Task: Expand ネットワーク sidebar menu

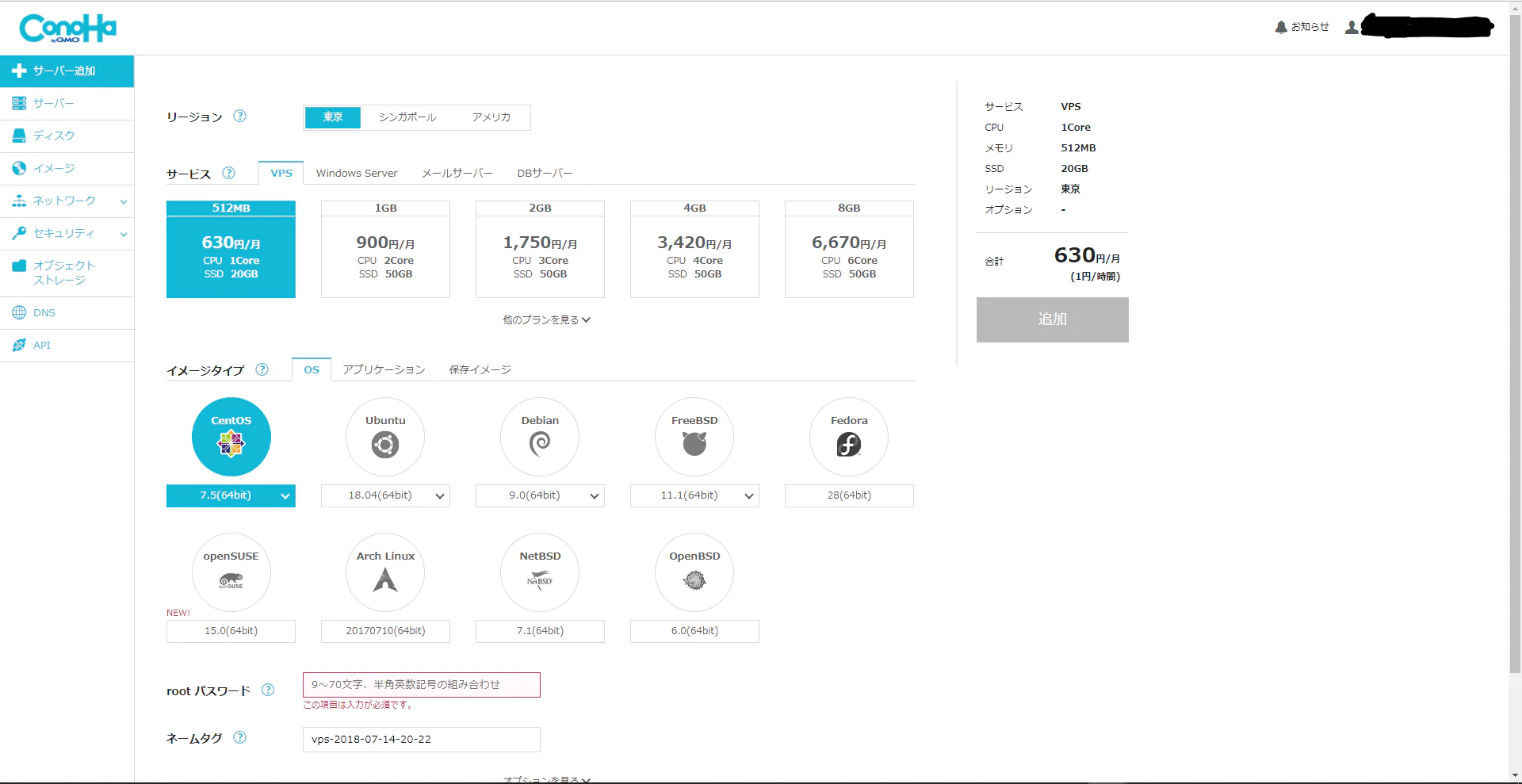Action: click(67, 201)
